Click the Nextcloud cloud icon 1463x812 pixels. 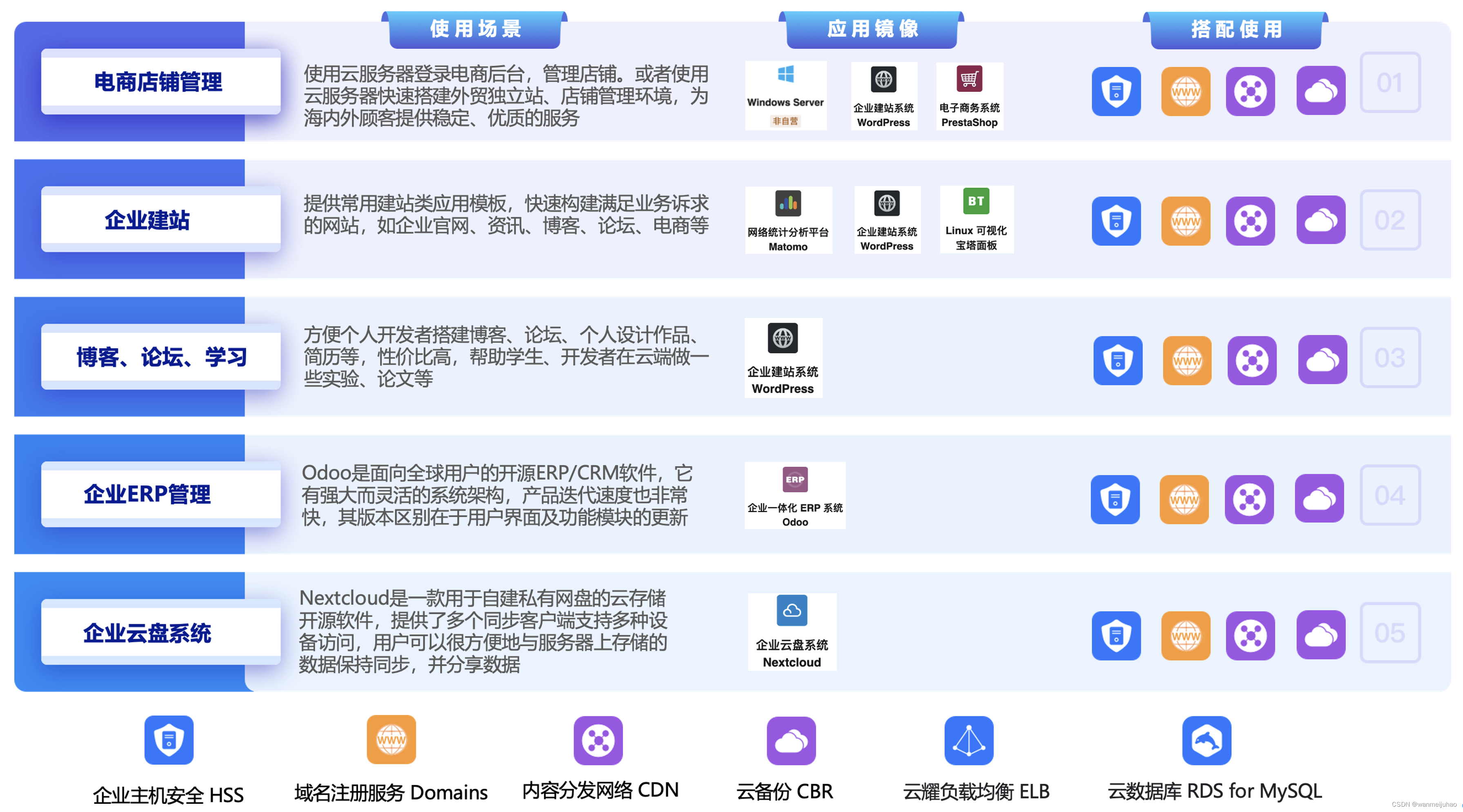tap(792, 610)
